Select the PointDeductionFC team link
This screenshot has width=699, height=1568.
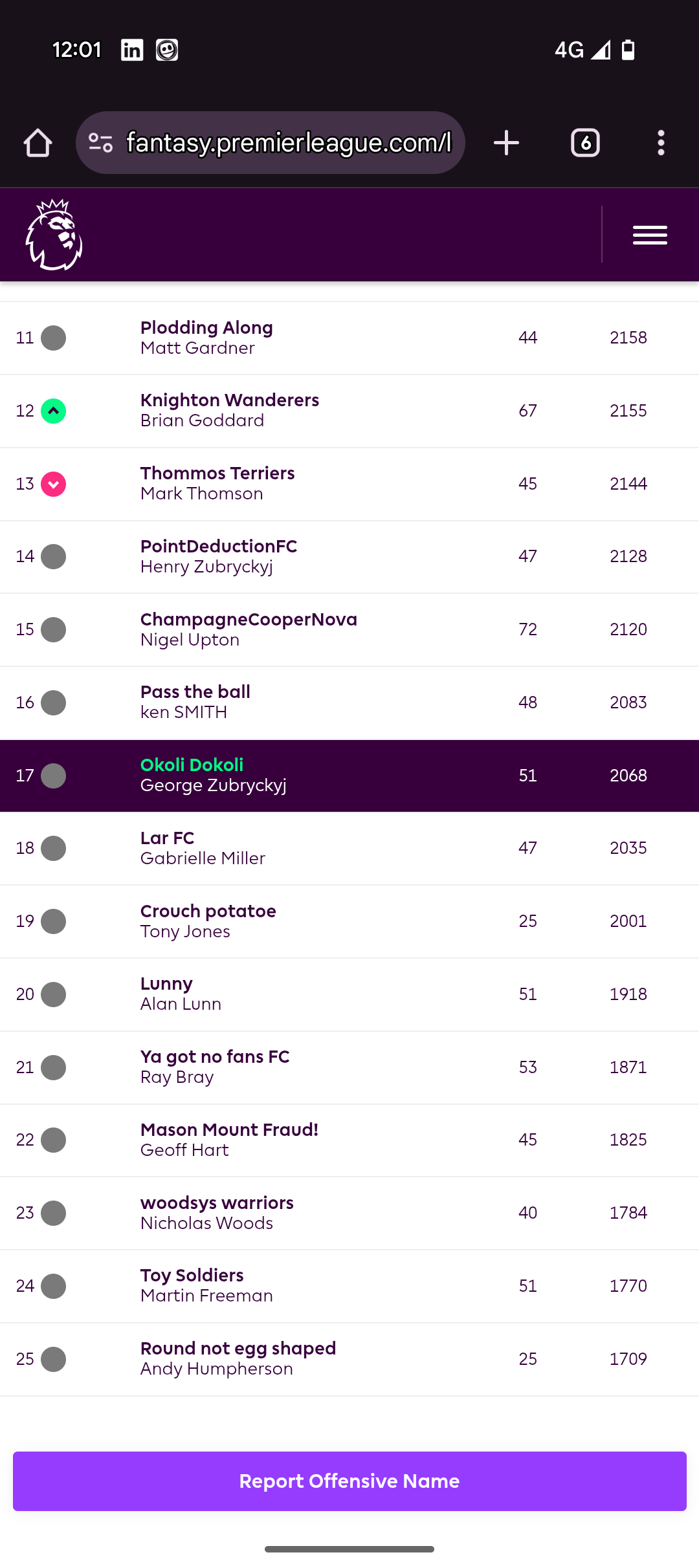(x=219, y=547)
